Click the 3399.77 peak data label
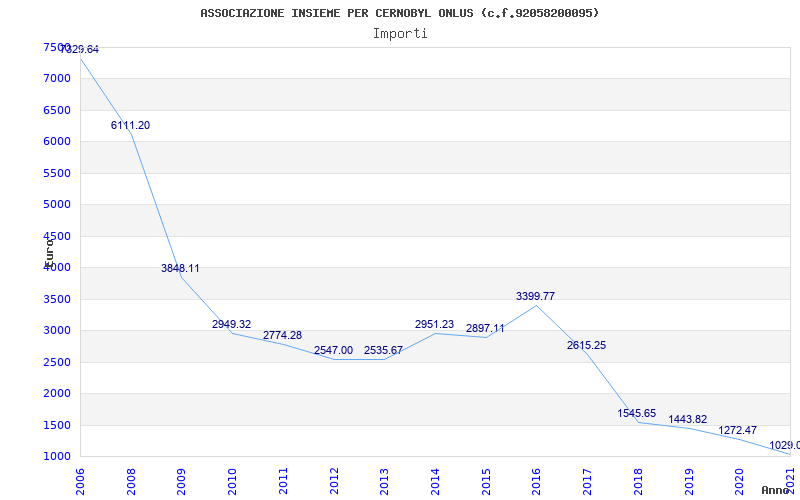This screenshot has width=800, height=500. [535, 296]
